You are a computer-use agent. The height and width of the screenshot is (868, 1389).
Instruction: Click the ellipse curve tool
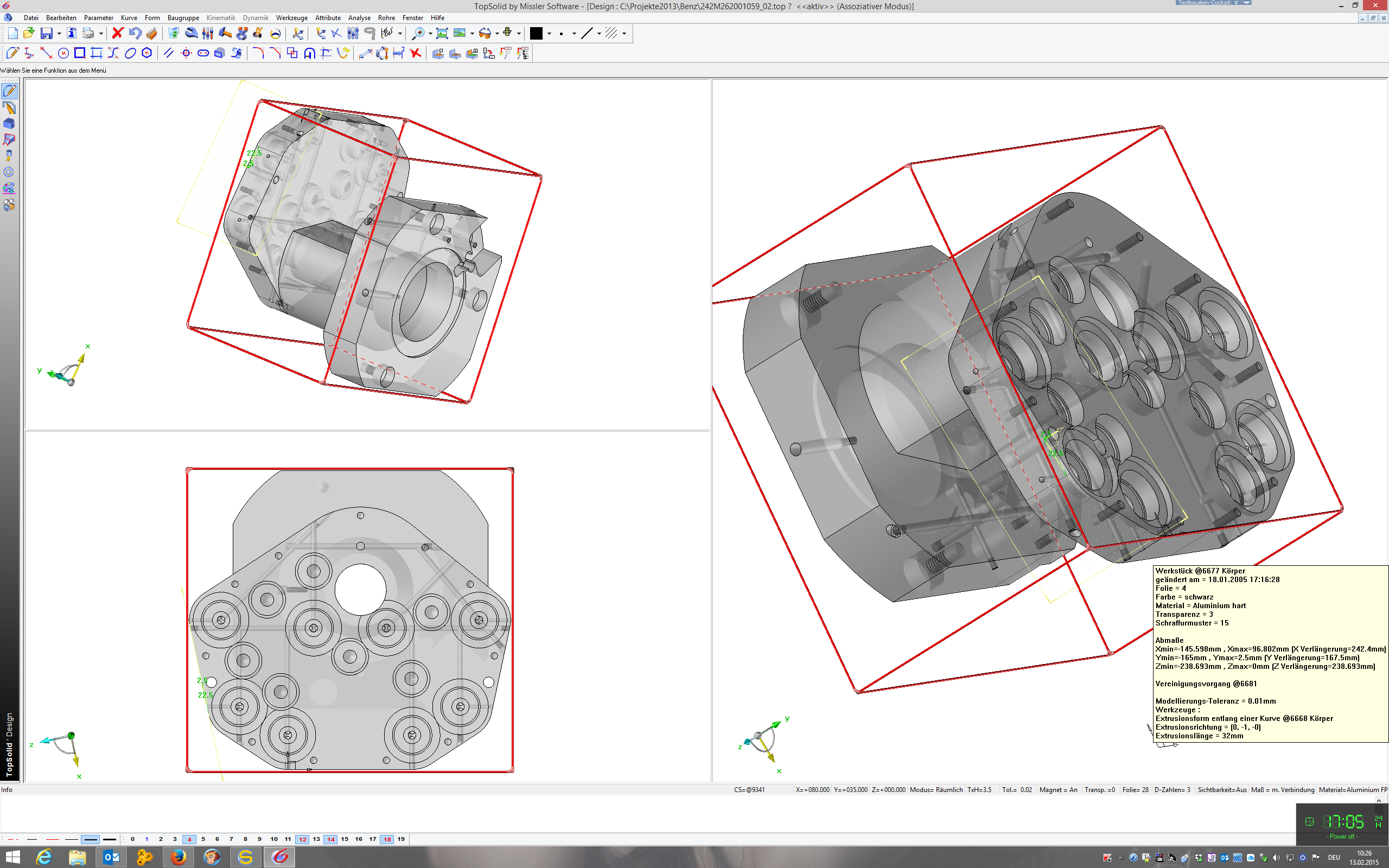coord(130,53)
